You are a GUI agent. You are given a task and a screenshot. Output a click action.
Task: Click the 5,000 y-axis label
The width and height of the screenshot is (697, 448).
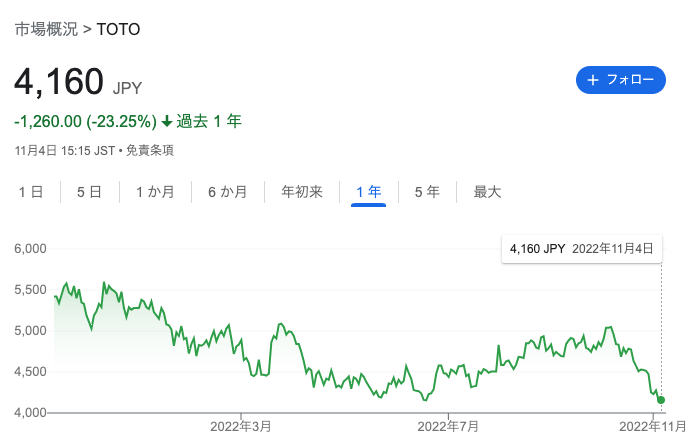tap(30, 331)
